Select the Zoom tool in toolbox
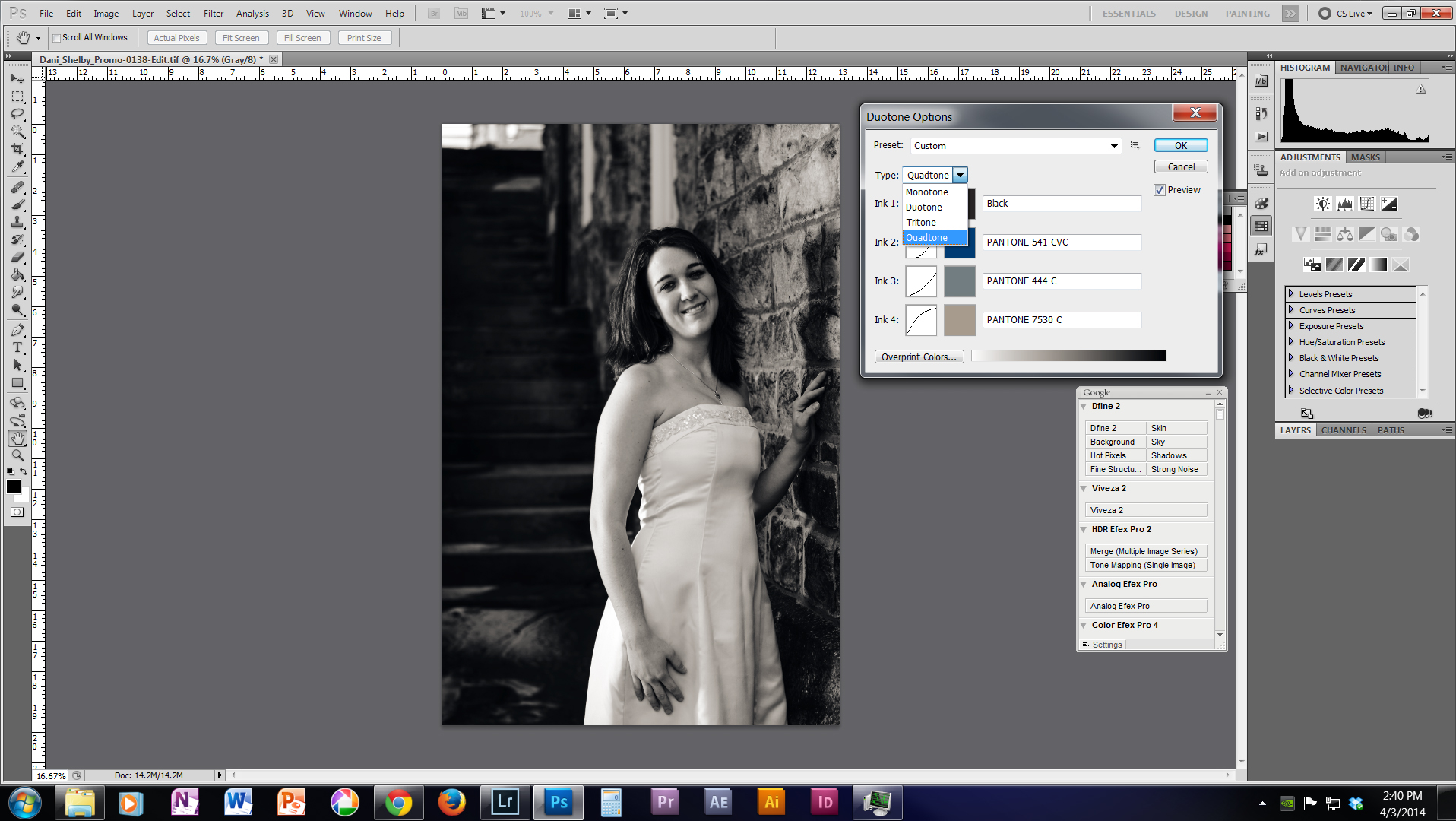 17,455
